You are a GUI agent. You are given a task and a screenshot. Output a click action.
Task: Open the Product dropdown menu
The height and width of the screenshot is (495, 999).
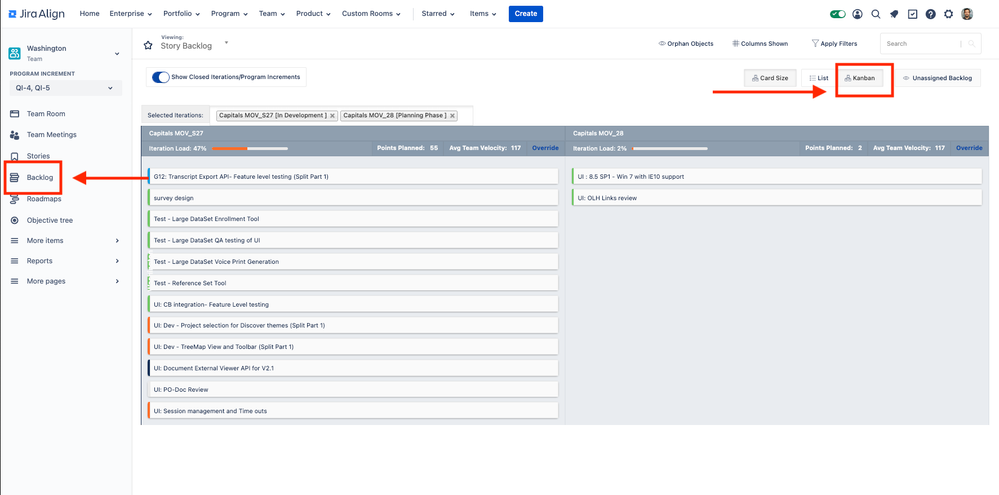(x=313, y=13)
